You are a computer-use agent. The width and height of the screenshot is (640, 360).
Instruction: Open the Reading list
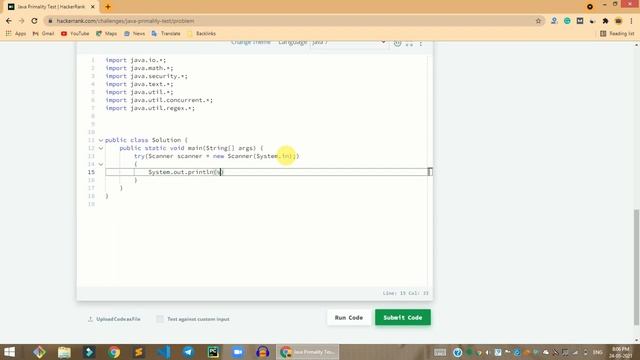click(617, 33)
